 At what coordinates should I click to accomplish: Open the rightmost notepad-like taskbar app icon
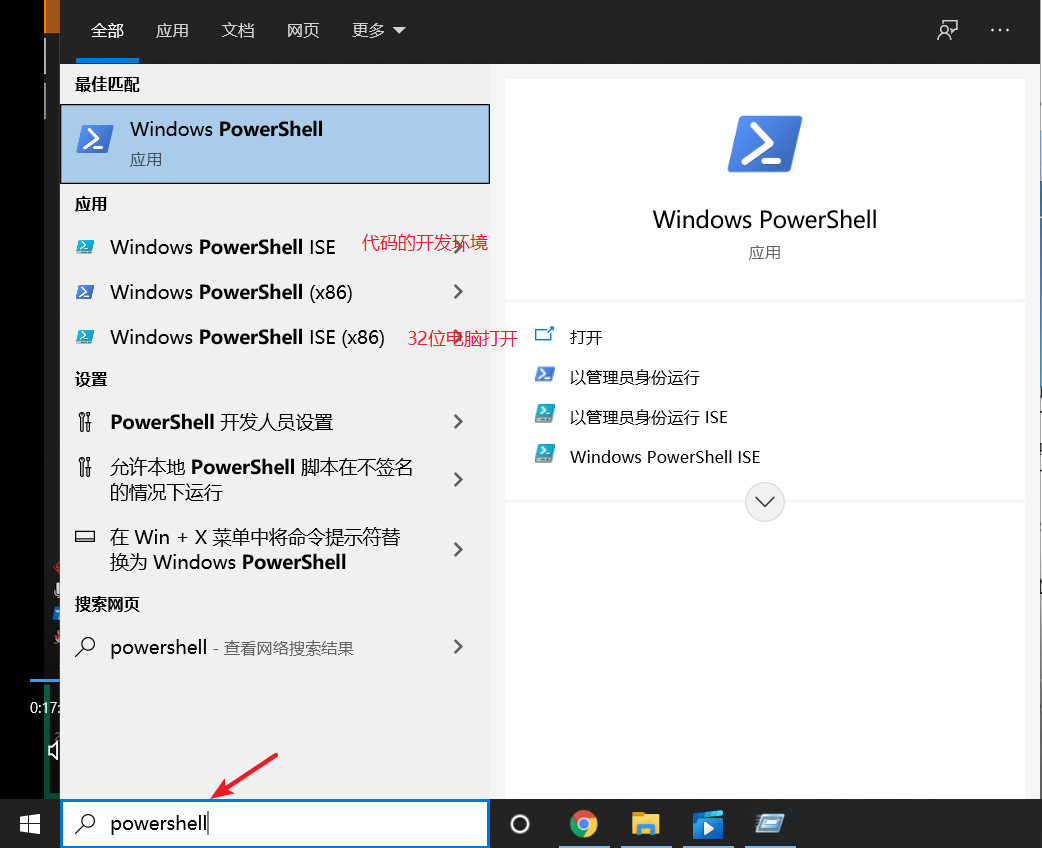click(770, 824)
